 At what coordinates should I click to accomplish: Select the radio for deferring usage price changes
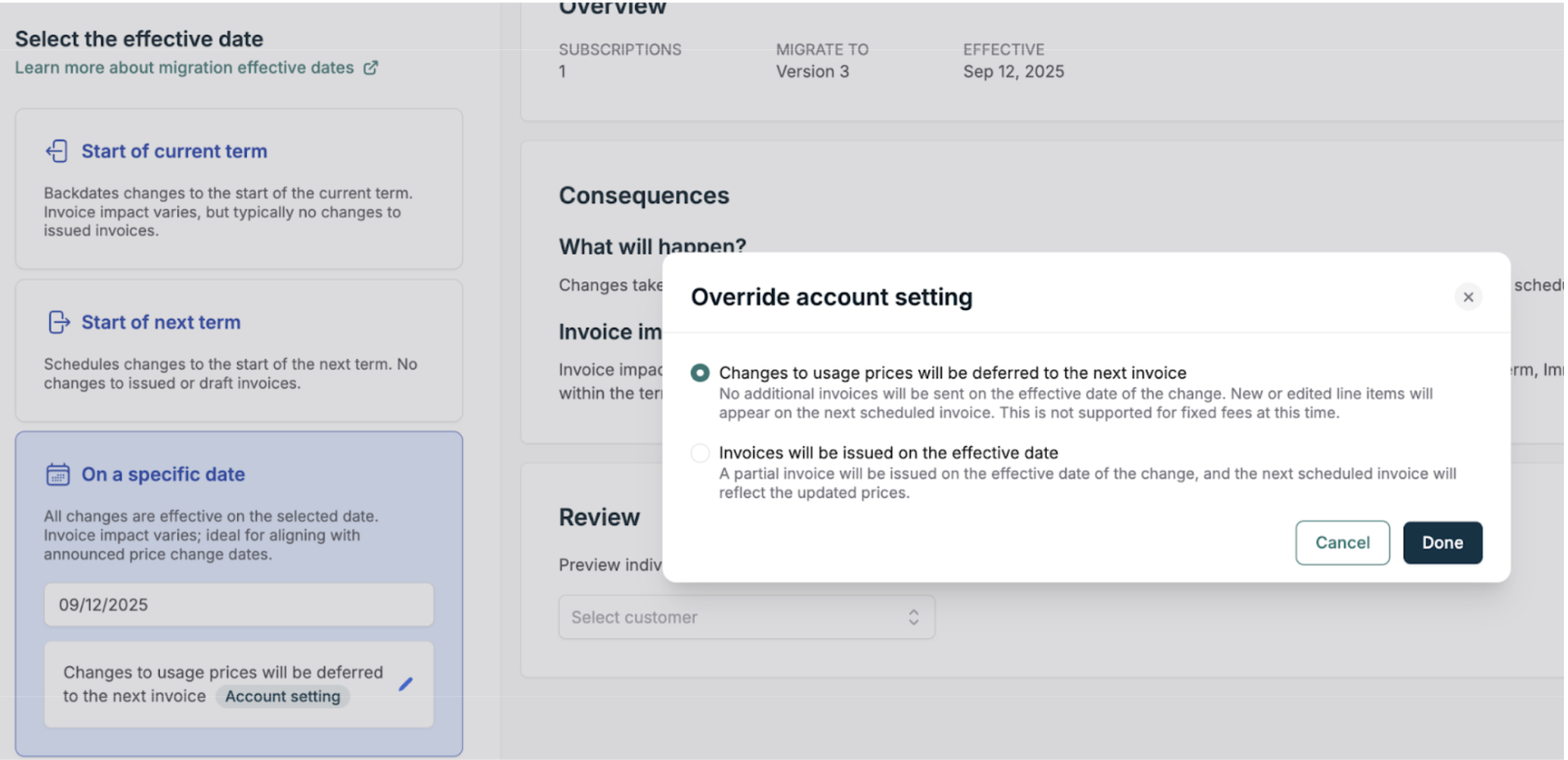click(699, 373)
